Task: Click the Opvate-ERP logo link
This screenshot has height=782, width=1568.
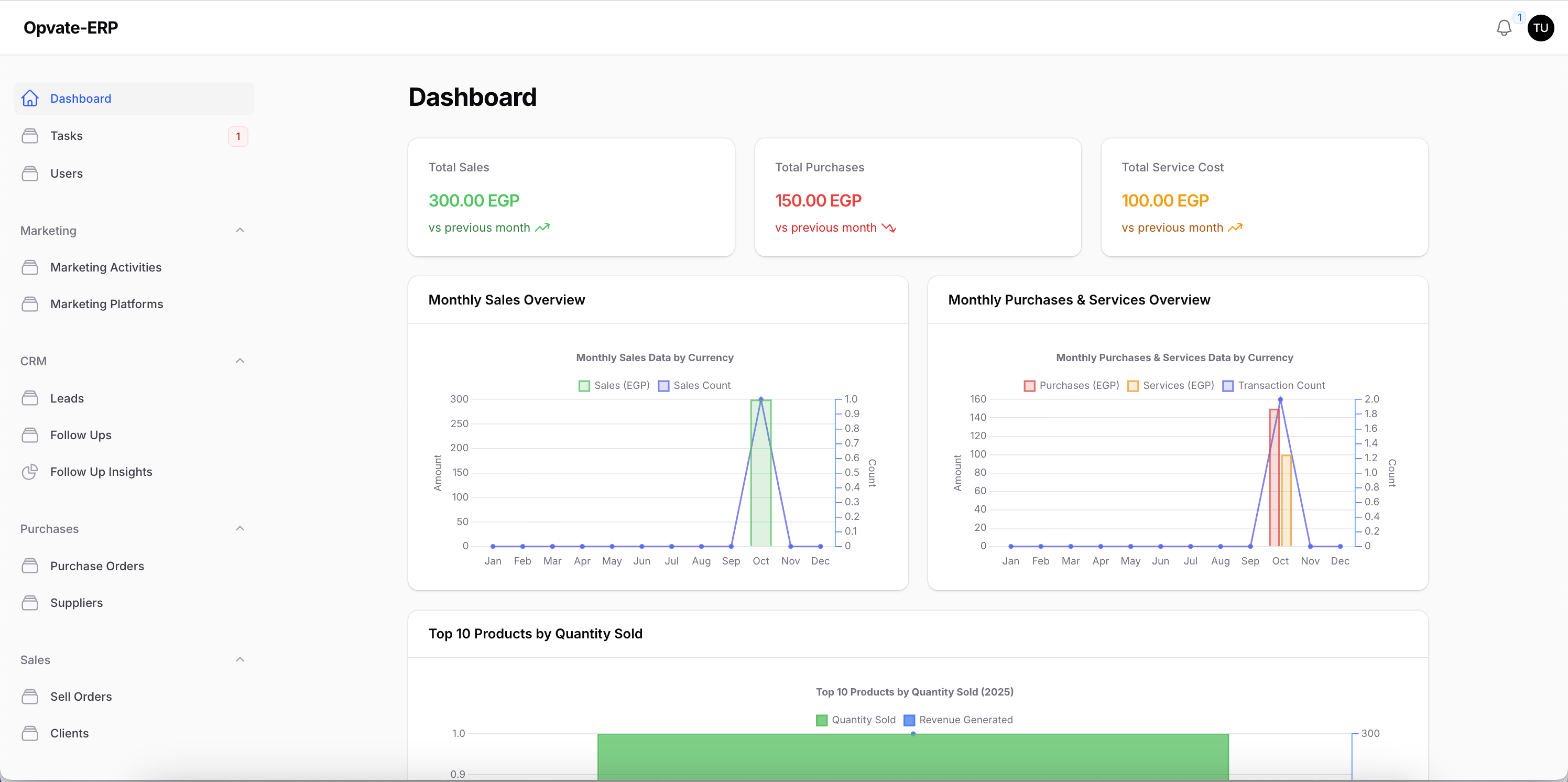Action: (71, 28)
